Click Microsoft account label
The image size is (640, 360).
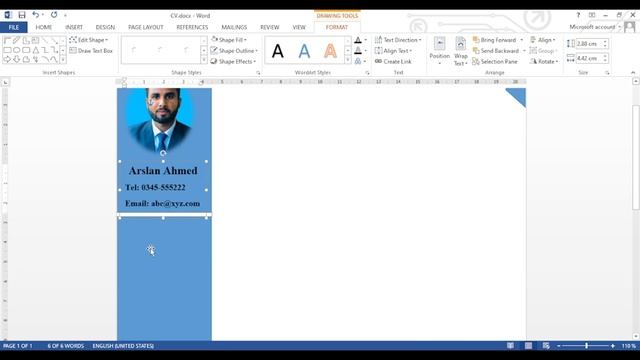(x=592, y=27)
